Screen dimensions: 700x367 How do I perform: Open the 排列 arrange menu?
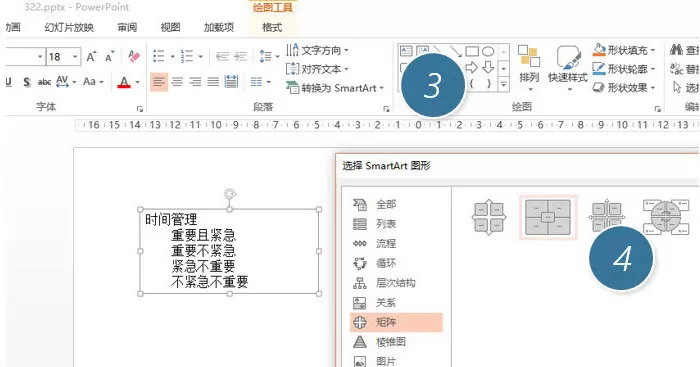529,68
